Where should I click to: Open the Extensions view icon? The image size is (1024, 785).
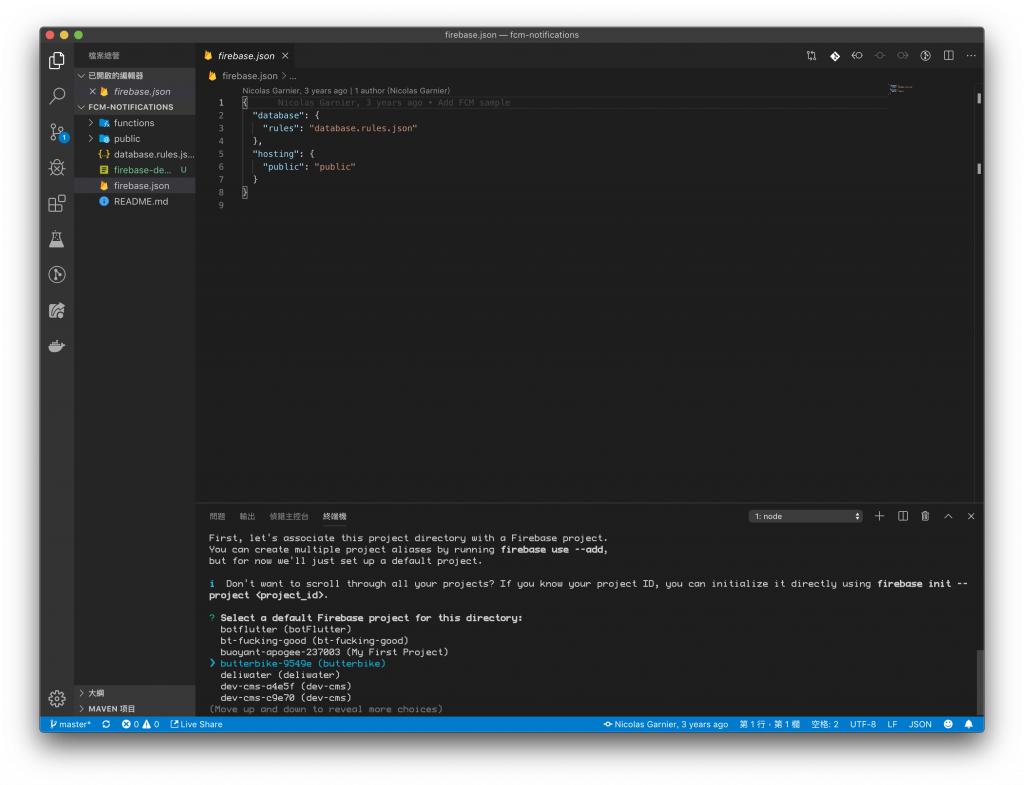click(x=57, y=204)
